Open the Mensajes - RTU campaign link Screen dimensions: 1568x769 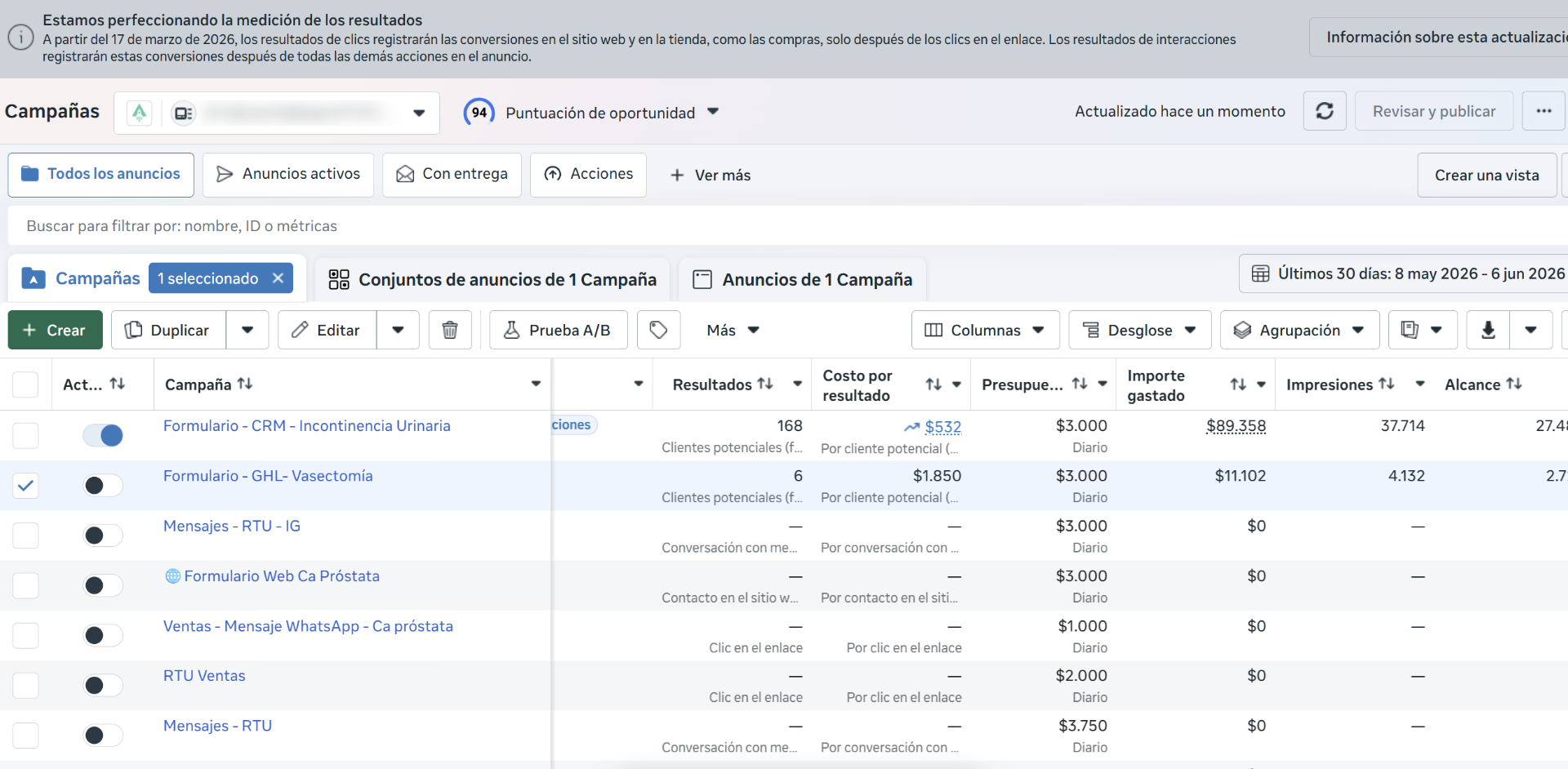[x=217, y=726]
